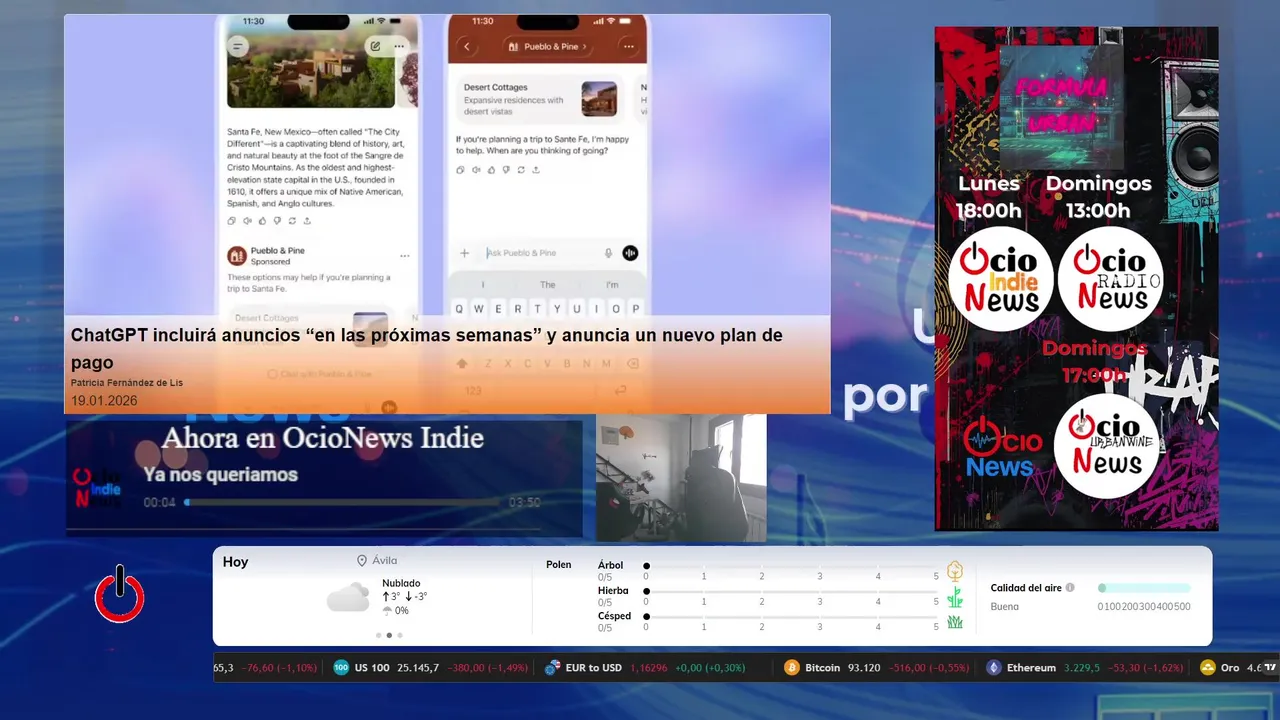Click the red power logo at bottom left
The image size is (1280, 720).
tap(120, 593)
